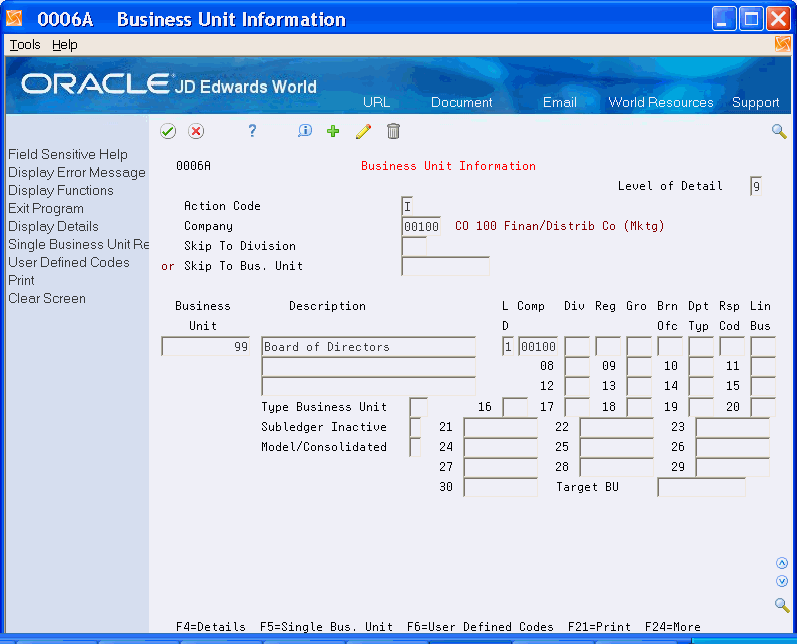The image size is (797, 644).
Task: Click F24=More function key text
Action: pos(672,627)
